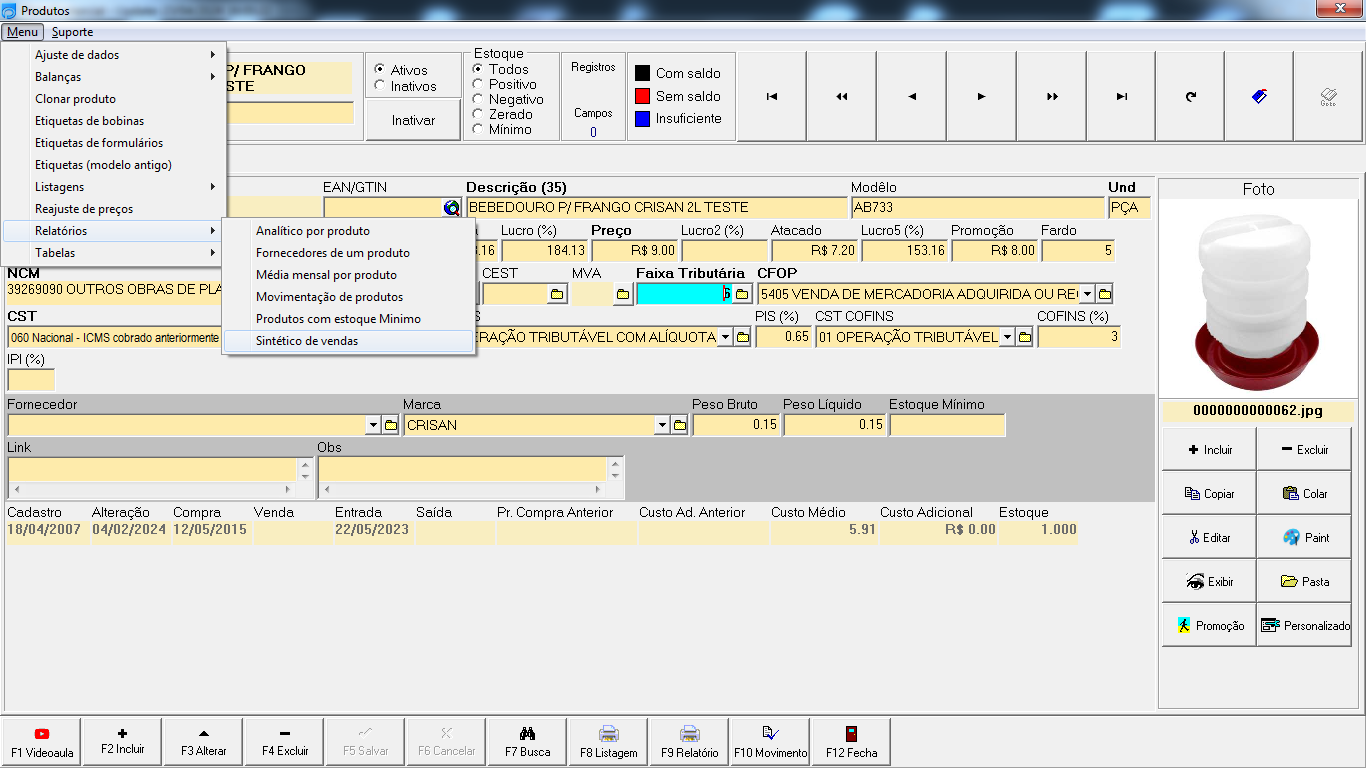Click Copiar photo button
1366x768 pixels.
pyautogui.click(x=1209, y=494)
